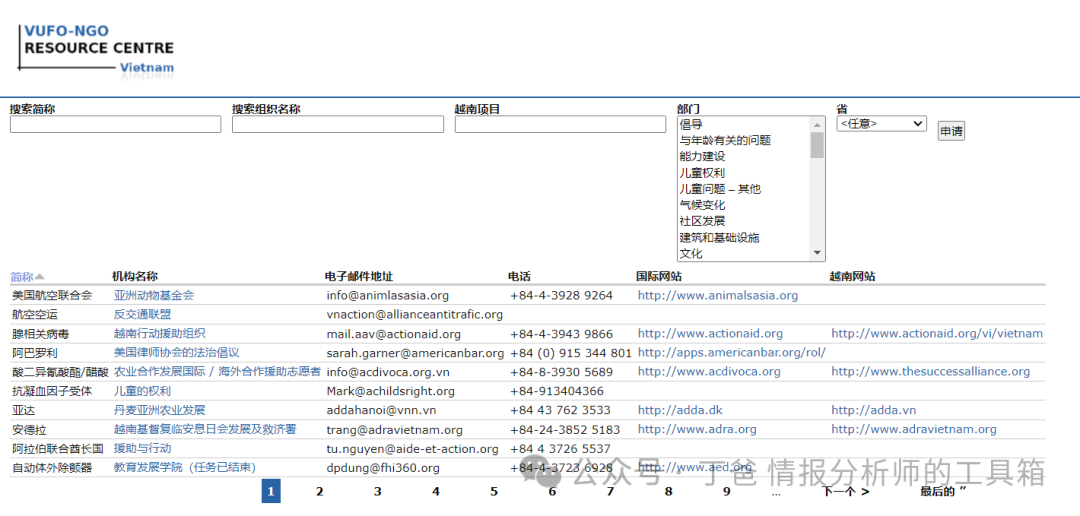
Task: Focus the 搜索简称 search field
Action: 115,124
